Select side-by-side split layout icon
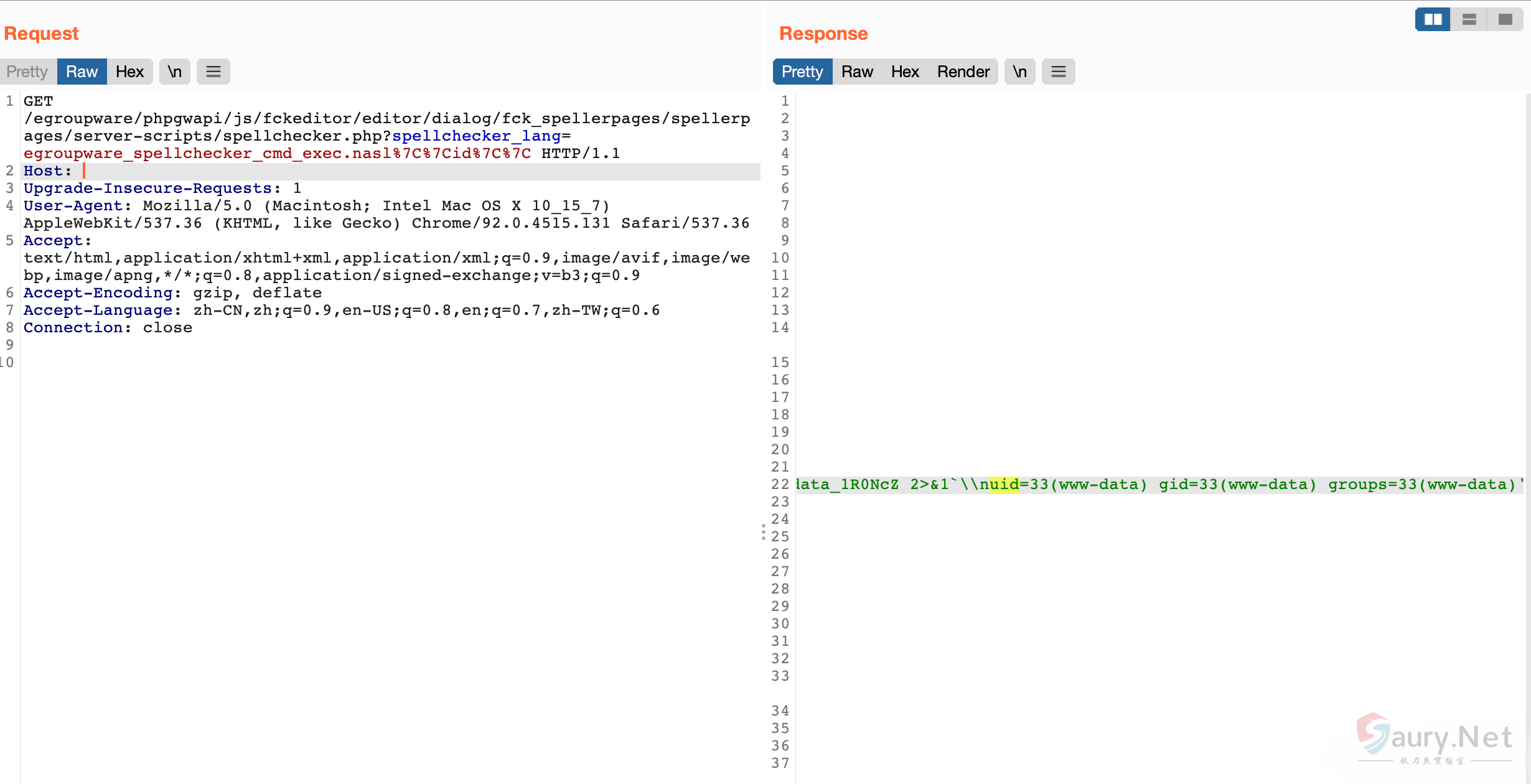 coord(1433,19)
